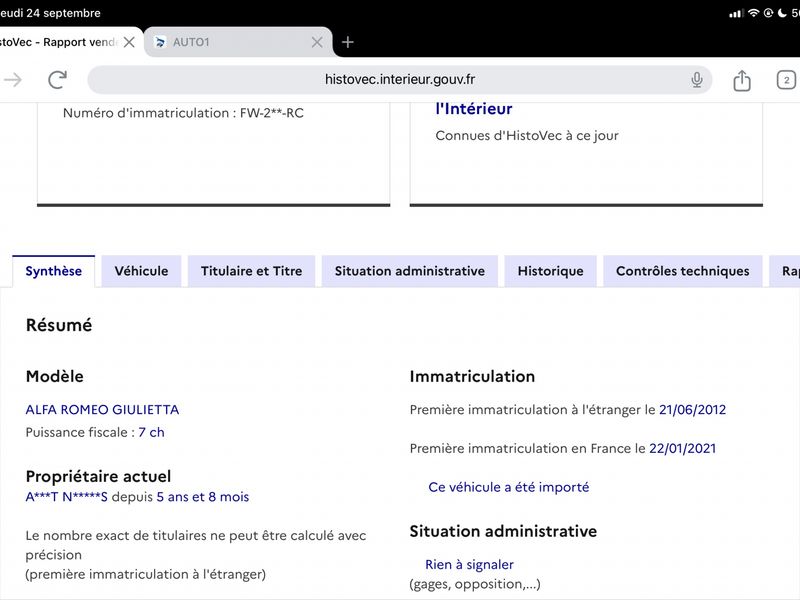
Task: Select the Contrôles techniques tab
Action: [x=683, y=271]
